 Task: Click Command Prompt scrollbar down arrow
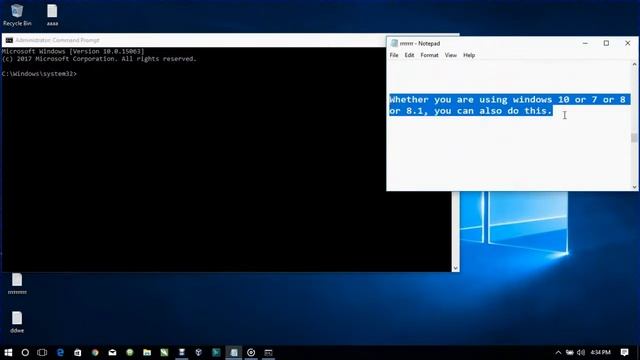point(456,268)
